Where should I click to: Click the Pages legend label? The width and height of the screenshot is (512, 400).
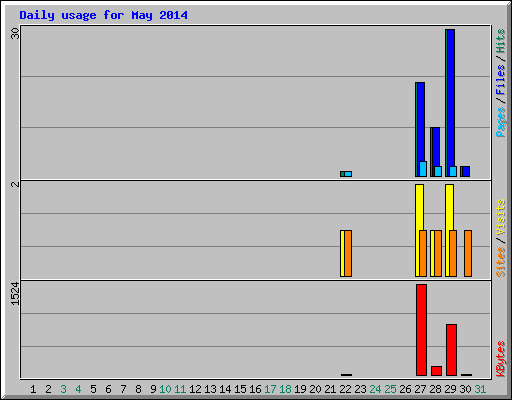(500, 122)
